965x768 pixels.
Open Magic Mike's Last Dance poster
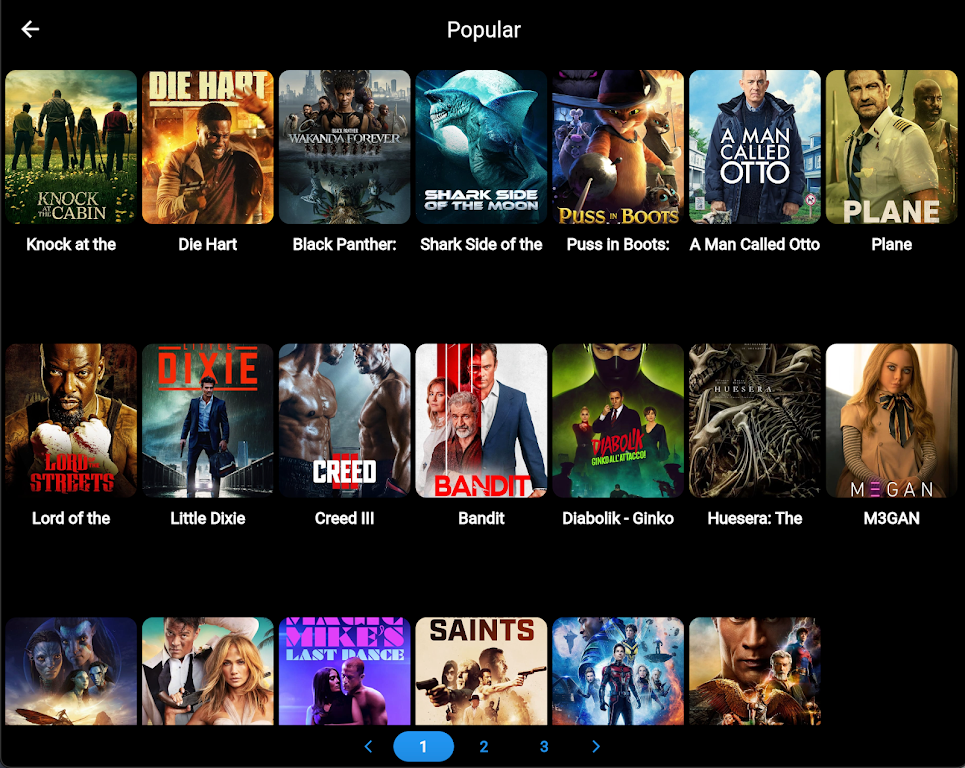tap(345, 670)
